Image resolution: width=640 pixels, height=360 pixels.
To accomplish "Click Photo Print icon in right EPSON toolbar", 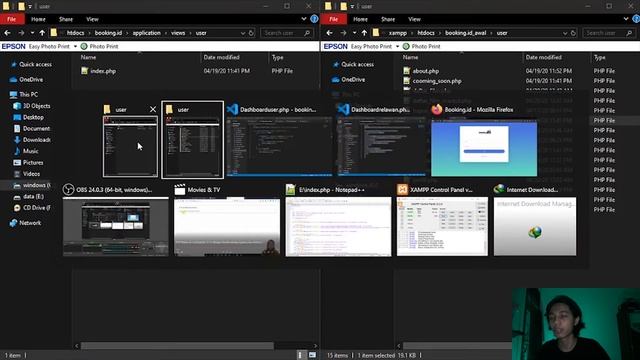I will (406, 46).
